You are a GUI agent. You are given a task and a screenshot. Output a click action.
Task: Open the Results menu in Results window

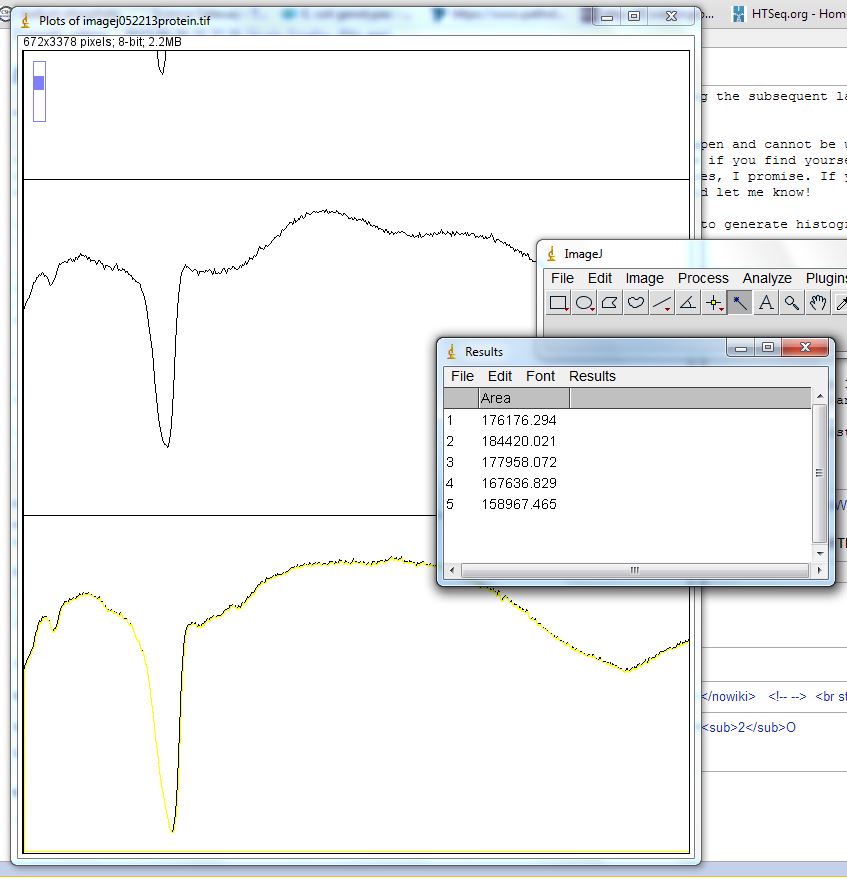tap(592, 376)
